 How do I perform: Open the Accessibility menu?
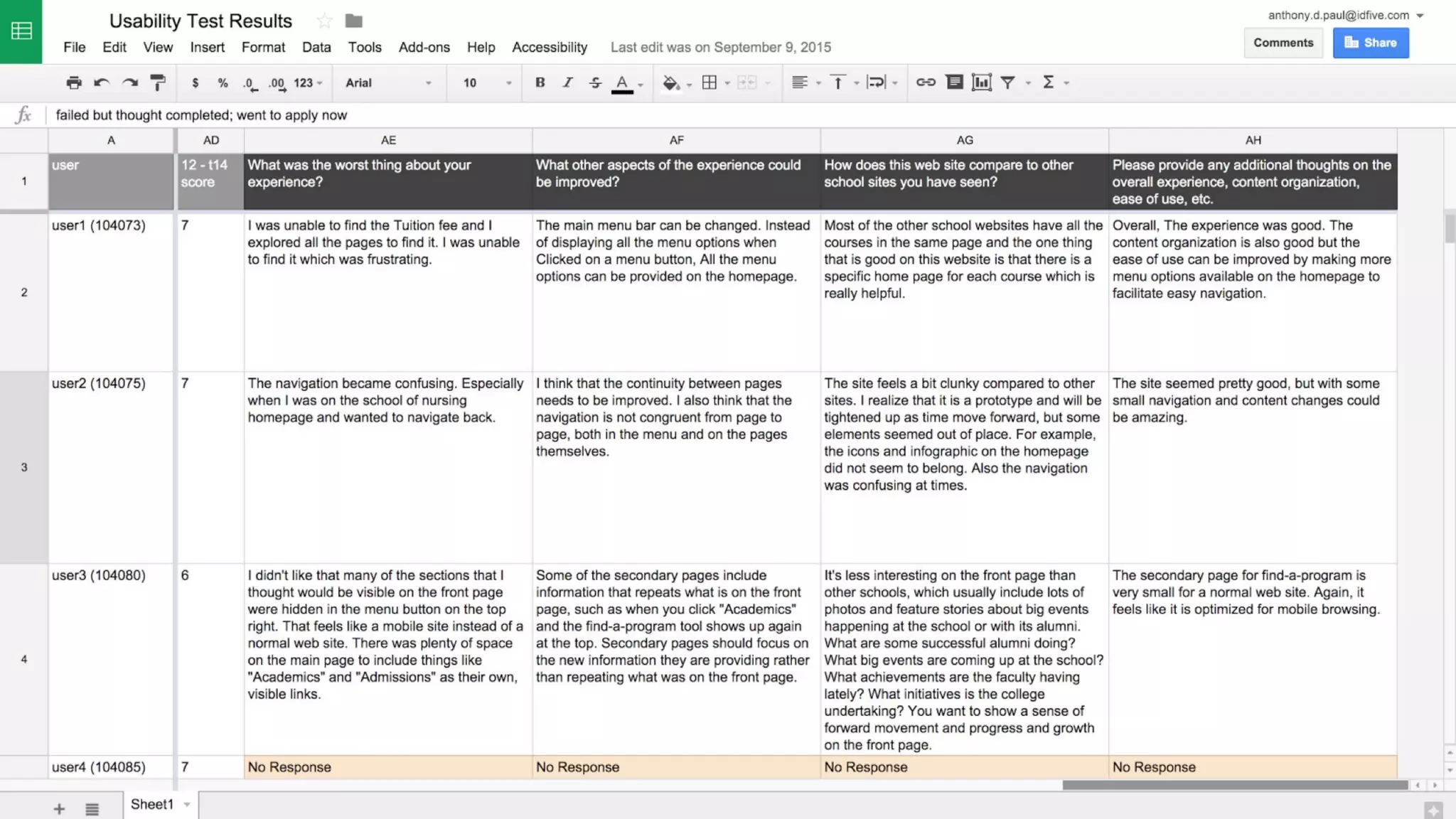pyautogui.click(x=549, y=47)
